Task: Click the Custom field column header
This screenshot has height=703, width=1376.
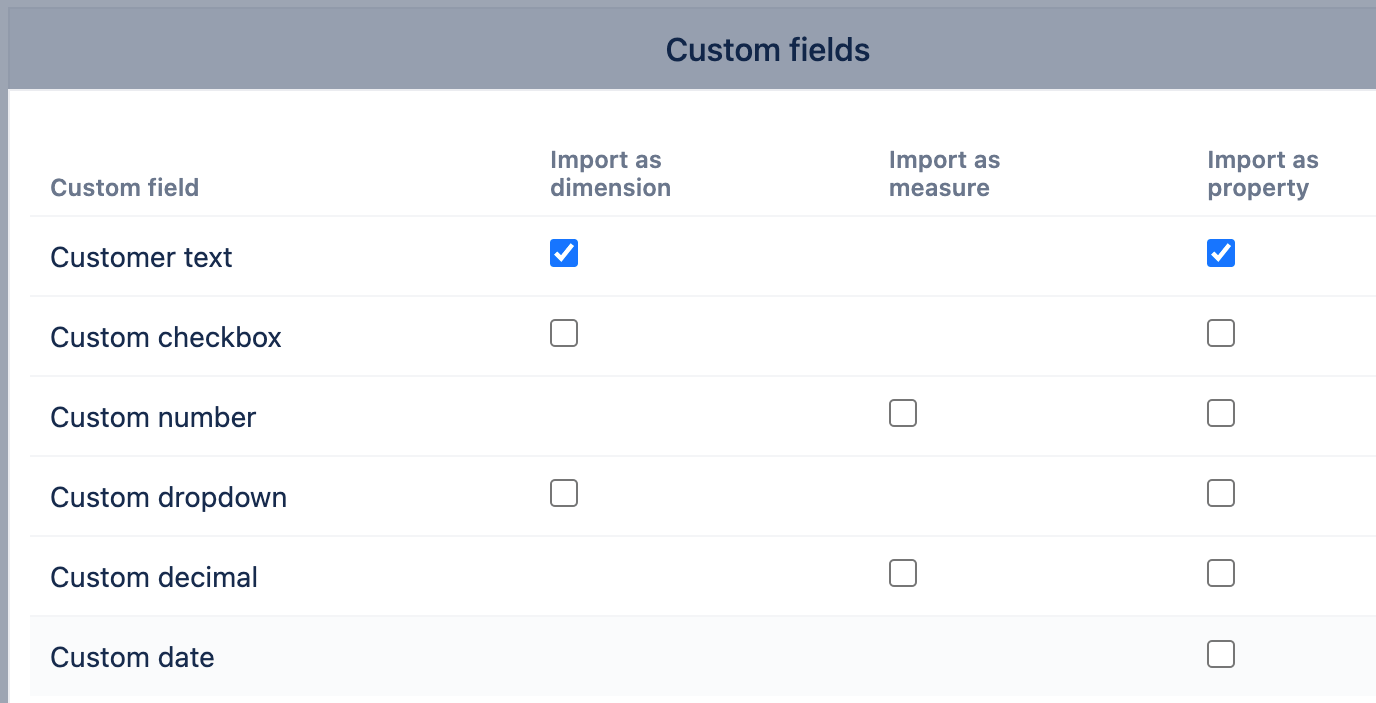Action: point(125,188)
